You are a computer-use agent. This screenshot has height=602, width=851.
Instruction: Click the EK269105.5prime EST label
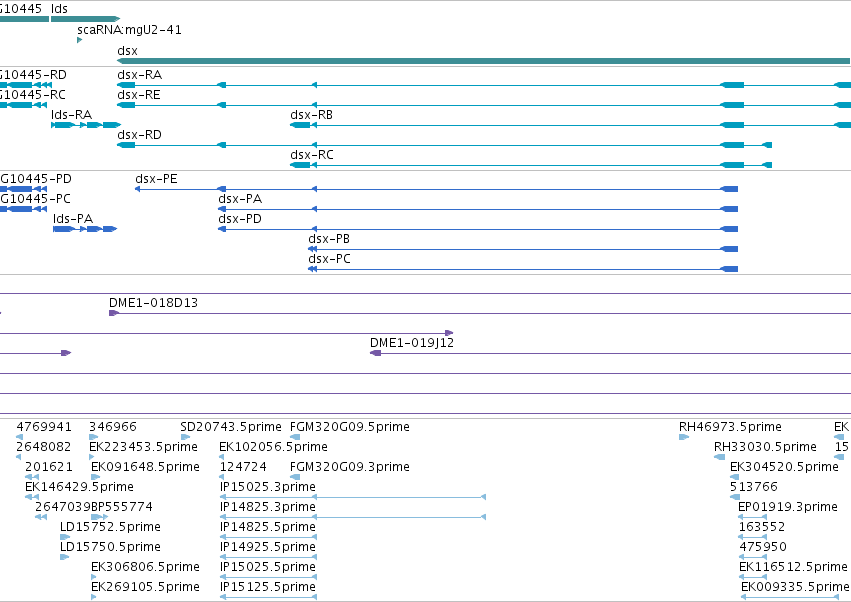(145, 587)
